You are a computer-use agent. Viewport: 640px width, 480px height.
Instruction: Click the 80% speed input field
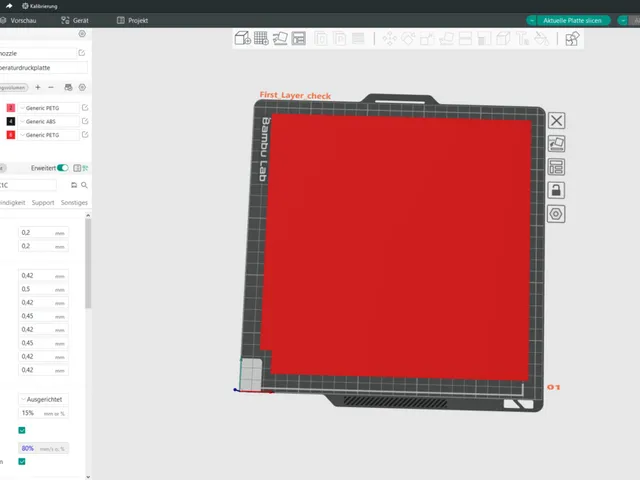tap(43, 449)
